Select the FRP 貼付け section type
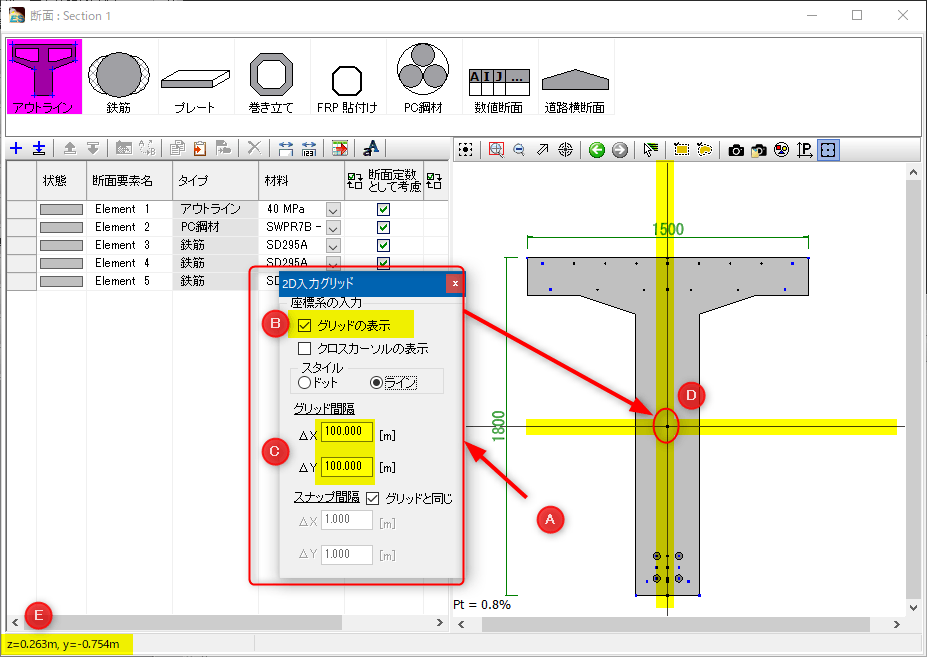 (x=347, y=76)
